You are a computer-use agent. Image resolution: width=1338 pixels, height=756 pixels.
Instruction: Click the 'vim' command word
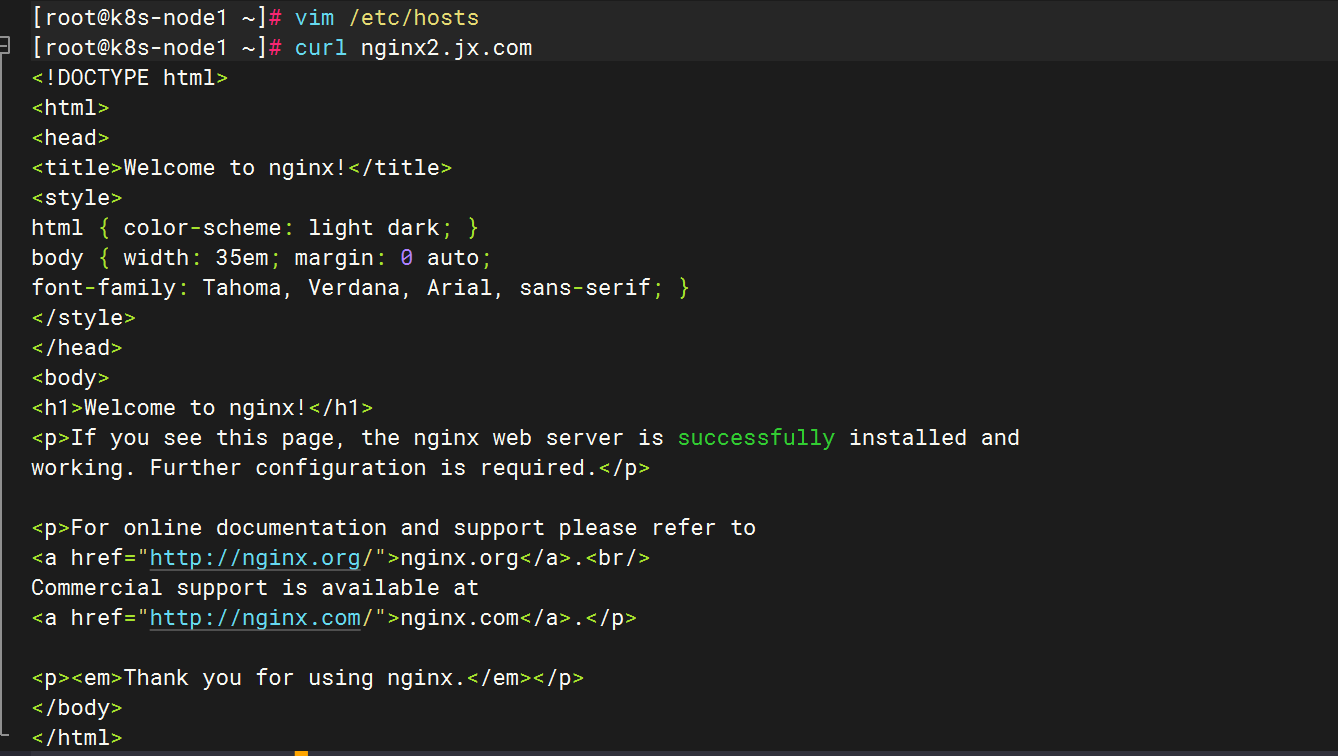pos(314,18)
